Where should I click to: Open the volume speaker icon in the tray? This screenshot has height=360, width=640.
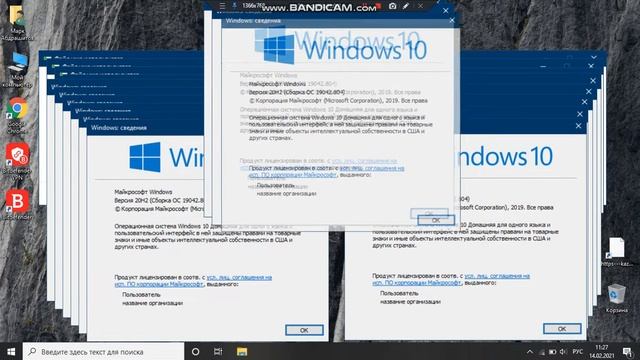click(x=563, y=352)
